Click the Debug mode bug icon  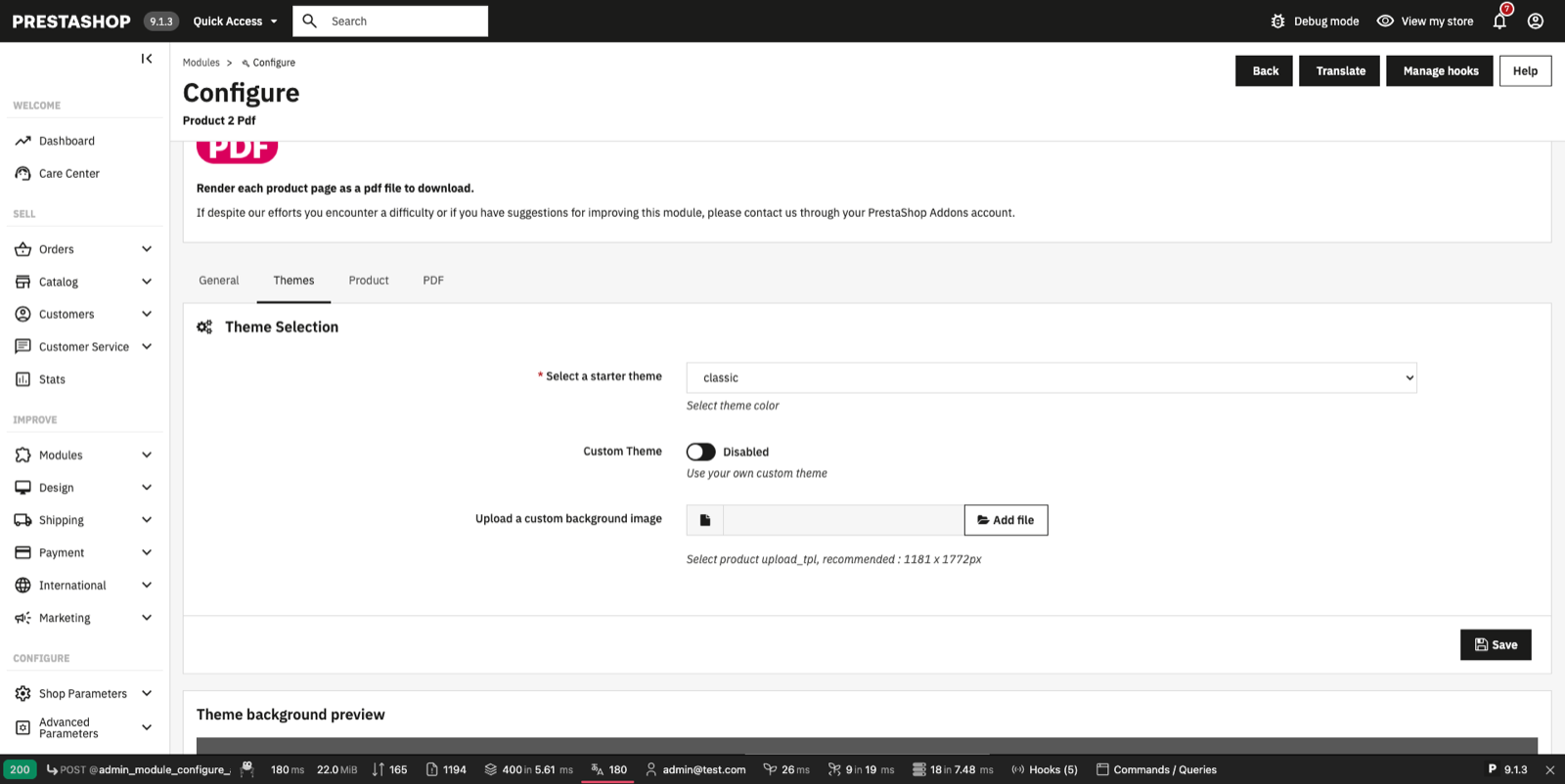[1277, 21]
